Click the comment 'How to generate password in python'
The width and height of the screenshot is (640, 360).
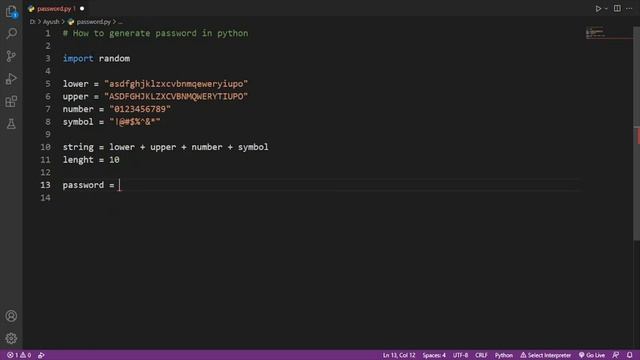(160, 33)
